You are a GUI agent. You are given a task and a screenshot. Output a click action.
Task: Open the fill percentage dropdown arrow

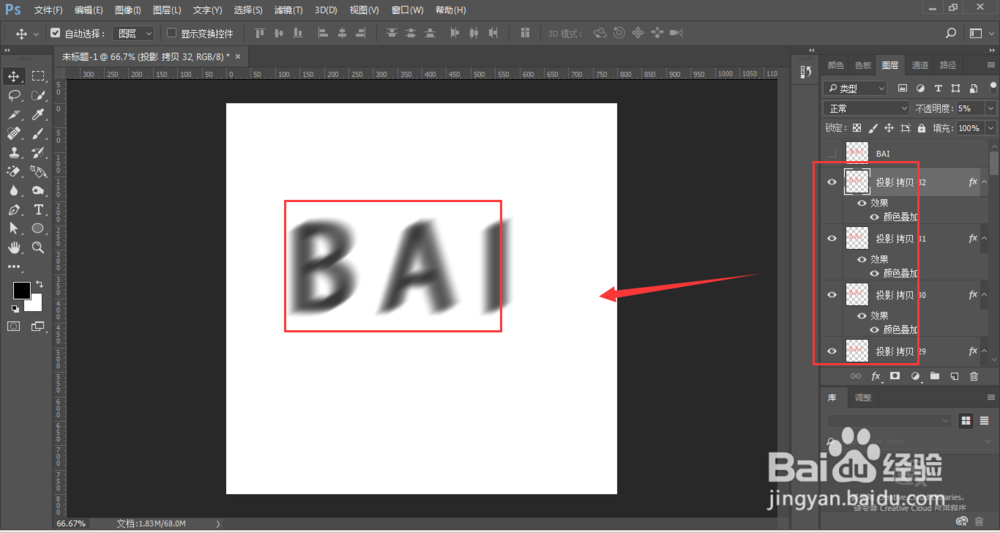(990, 128)
